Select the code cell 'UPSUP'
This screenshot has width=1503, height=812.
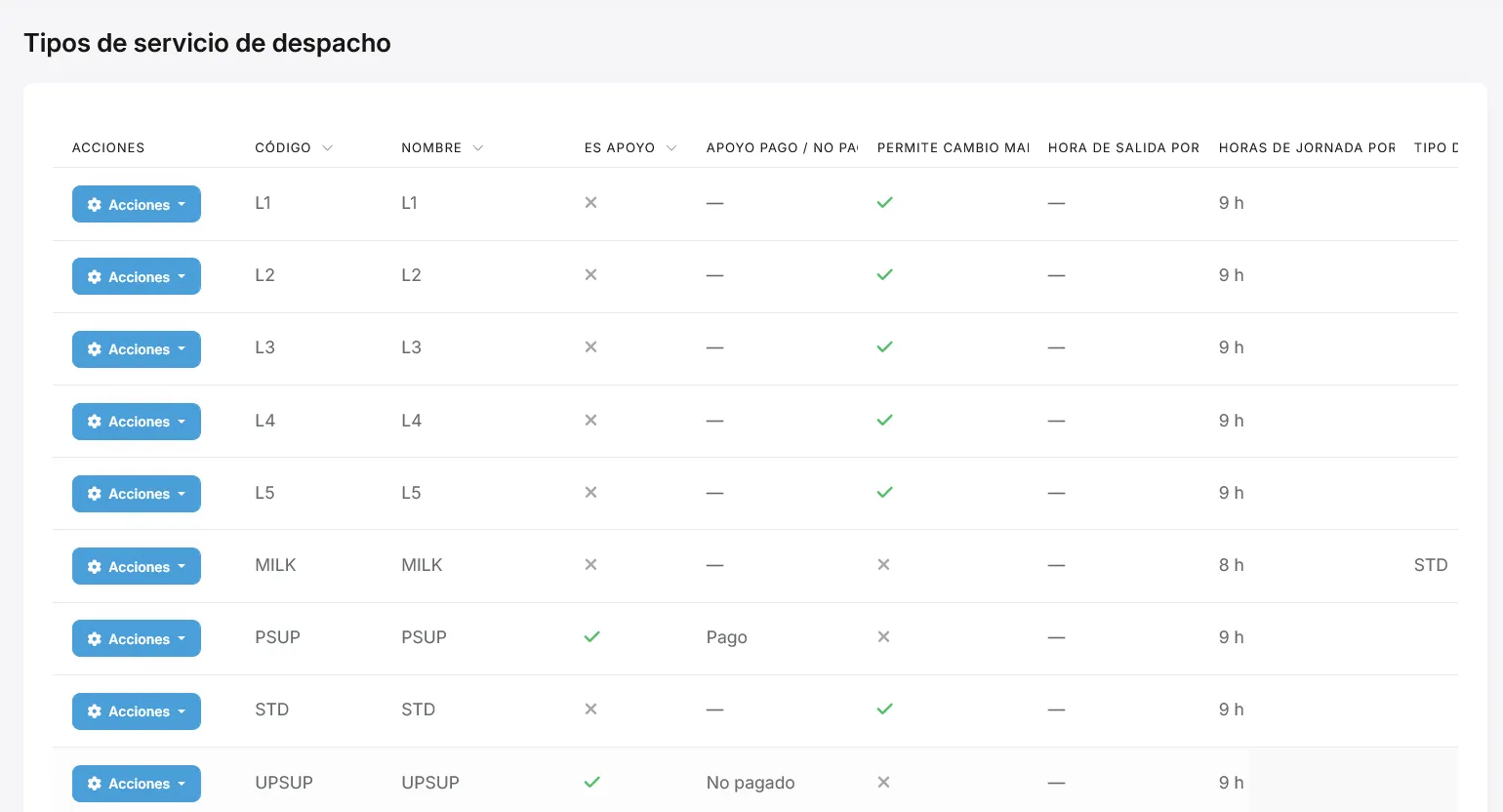pos(284,783)
